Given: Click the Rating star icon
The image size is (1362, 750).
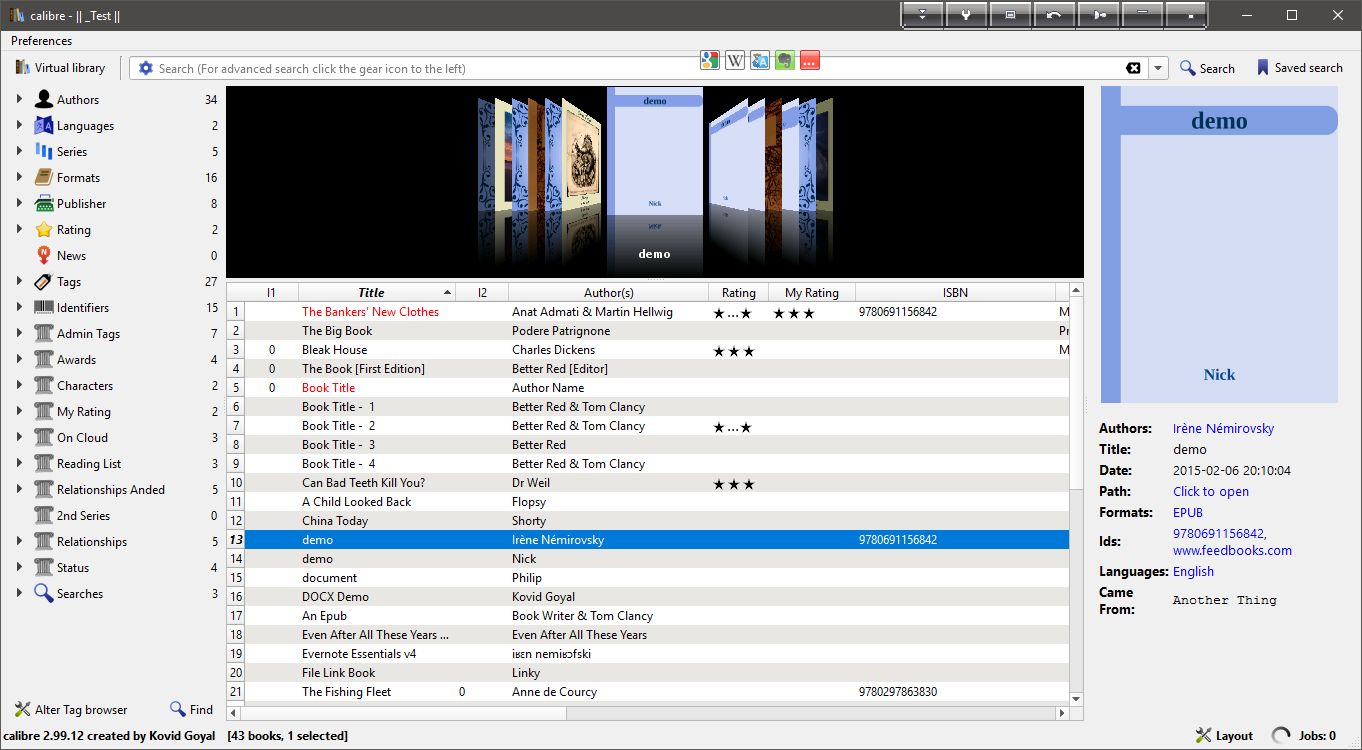Looking at the screenshot, I should pyautogui.click(x=44, y=229).
